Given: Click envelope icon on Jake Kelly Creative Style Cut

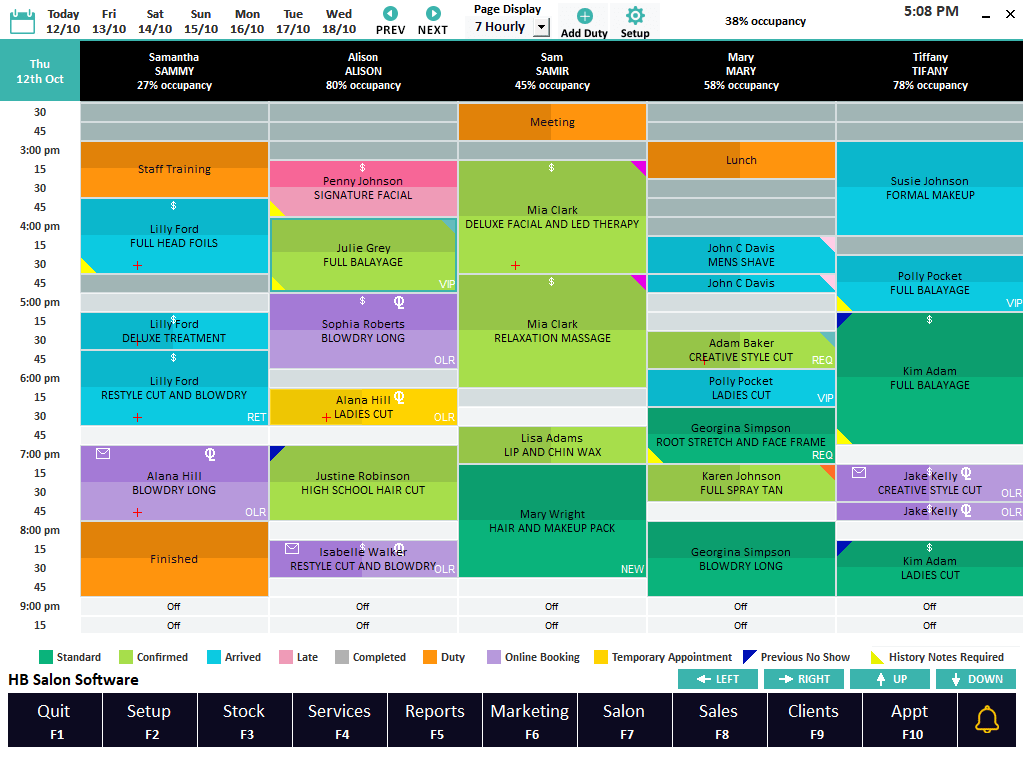Looking at the screenshot, I should tap(859, 473).
